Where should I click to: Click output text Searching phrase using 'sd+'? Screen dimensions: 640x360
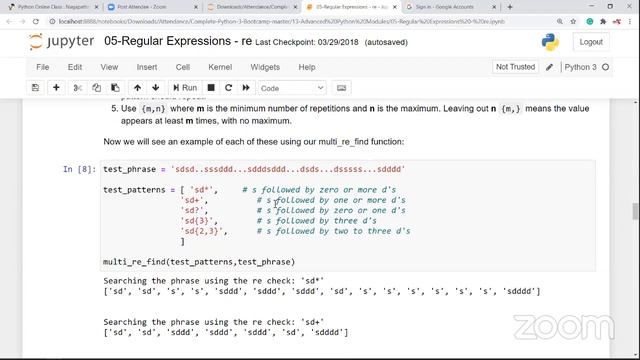213,322
